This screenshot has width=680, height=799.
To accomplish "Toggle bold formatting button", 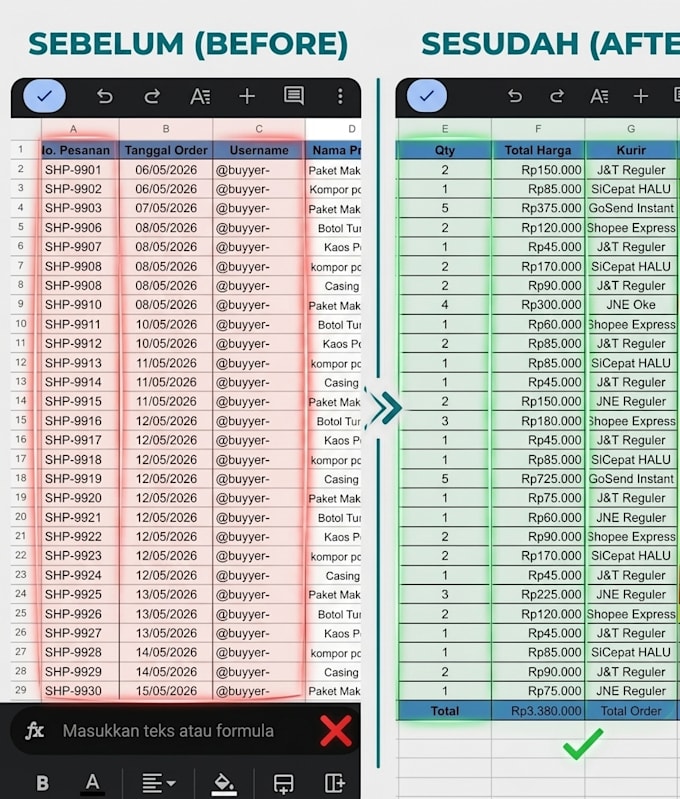I will pyautogui.click(x=43, y=782).
